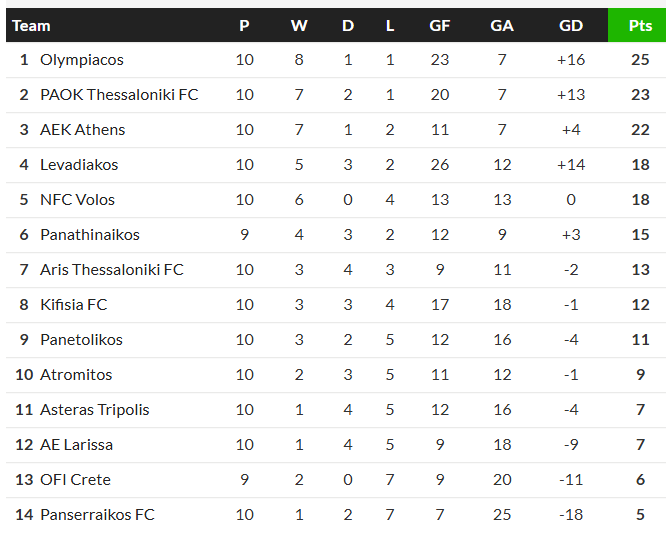The width and height of the screenshot is (666, 542).
Task: Click Aris Thessaloniki FC entry
Action: pos(112,270)
